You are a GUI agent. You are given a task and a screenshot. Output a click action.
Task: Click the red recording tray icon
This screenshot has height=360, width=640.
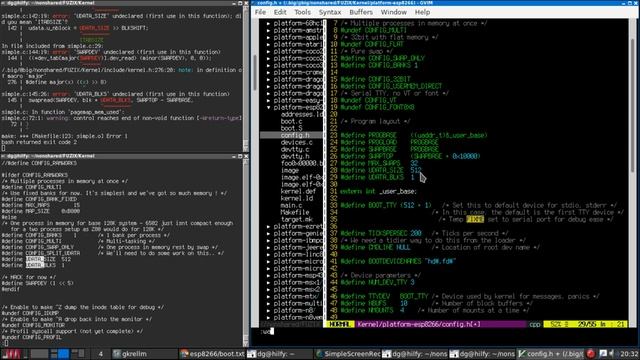tap(591, 354)
